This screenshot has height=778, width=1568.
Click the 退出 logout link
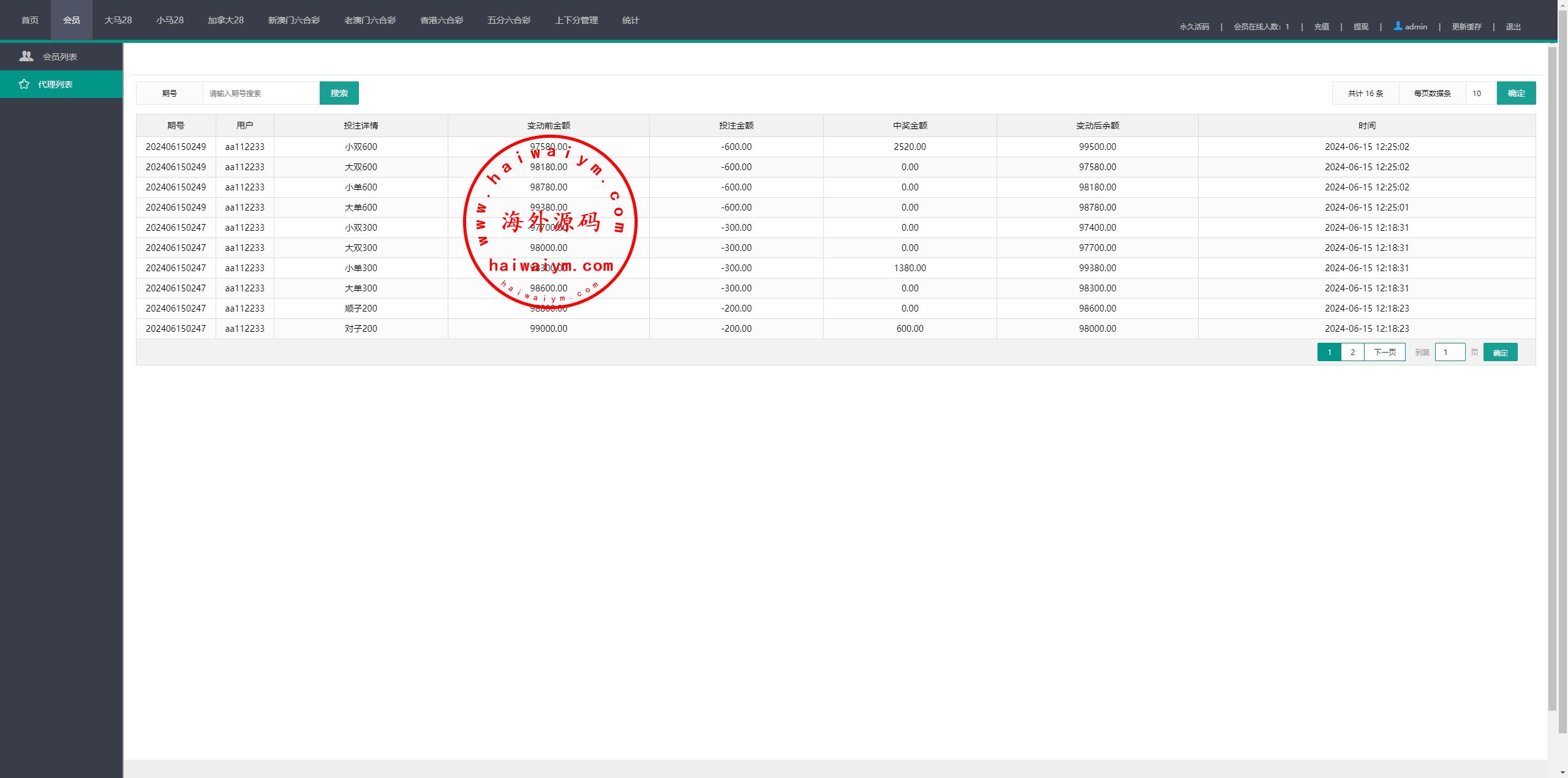tap(1513, 26)
